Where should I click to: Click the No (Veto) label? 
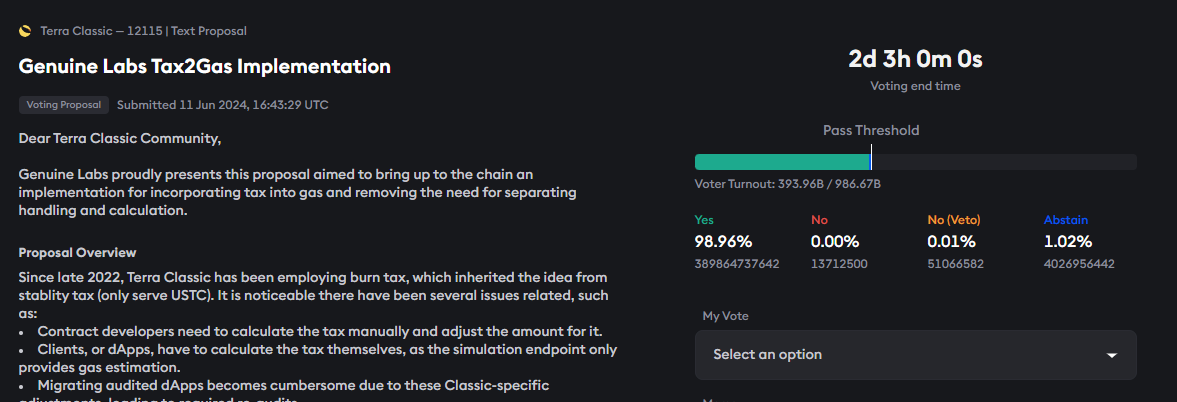pyautogui.click(x=954, y=220)
